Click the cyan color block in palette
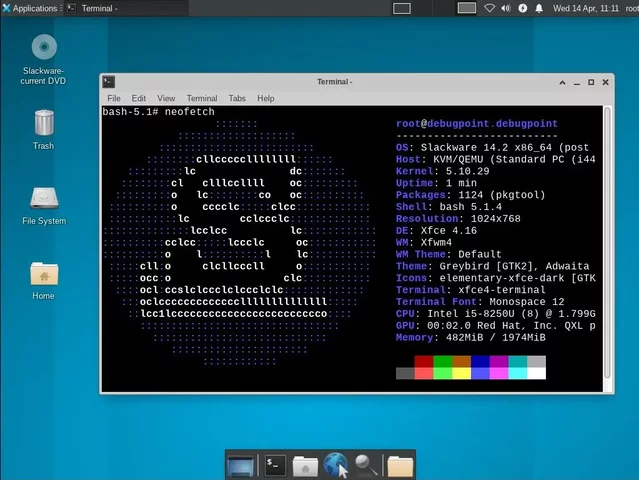Viewport: 639px width, 480px height. [x=518, y=373]
